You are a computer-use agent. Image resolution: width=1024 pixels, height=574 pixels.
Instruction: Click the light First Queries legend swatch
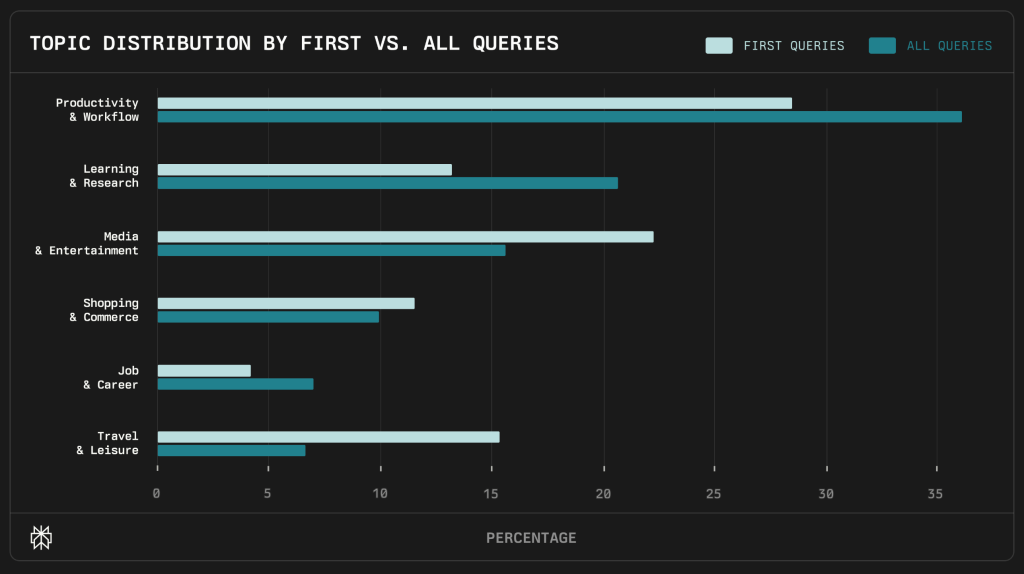coord(718,45)
